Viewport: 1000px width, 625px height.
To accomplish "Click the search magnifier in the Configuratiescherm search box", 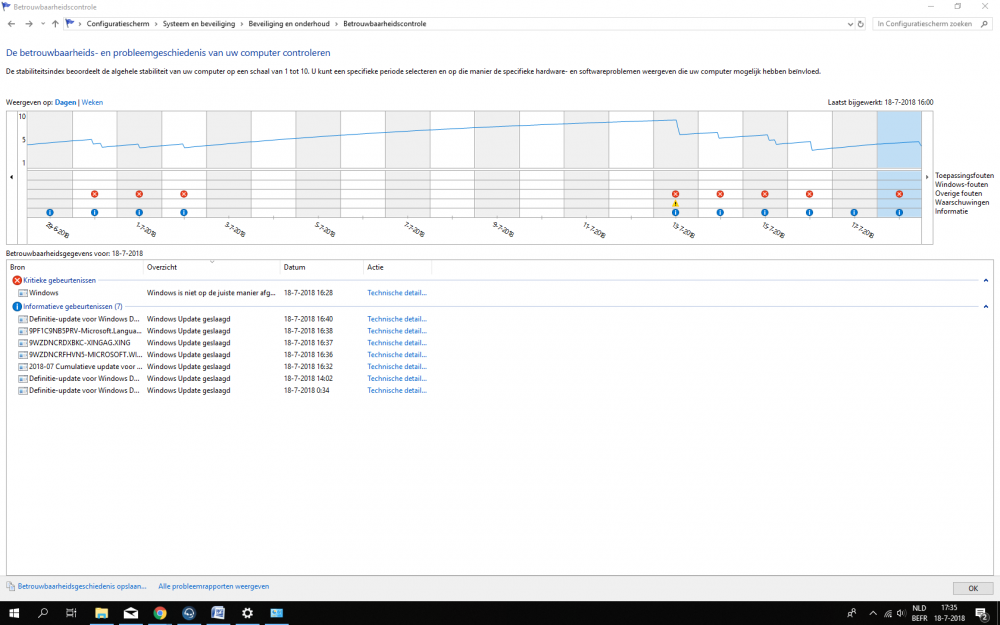I will click(984, 24).
